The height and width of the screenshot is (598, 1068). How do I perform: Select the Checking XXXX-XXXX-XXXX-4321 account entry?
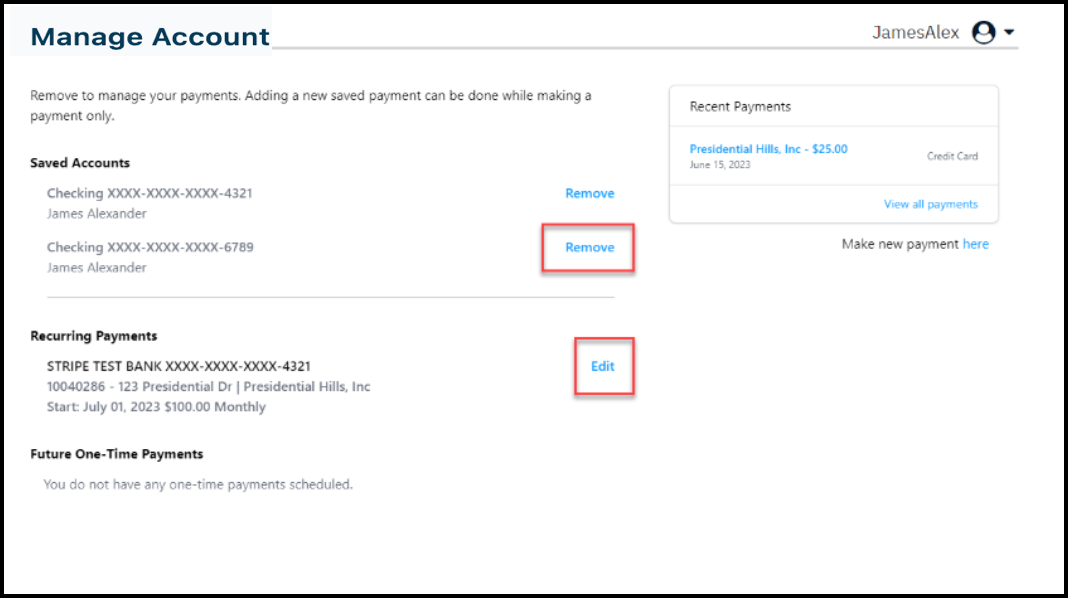tap(150, 193)
